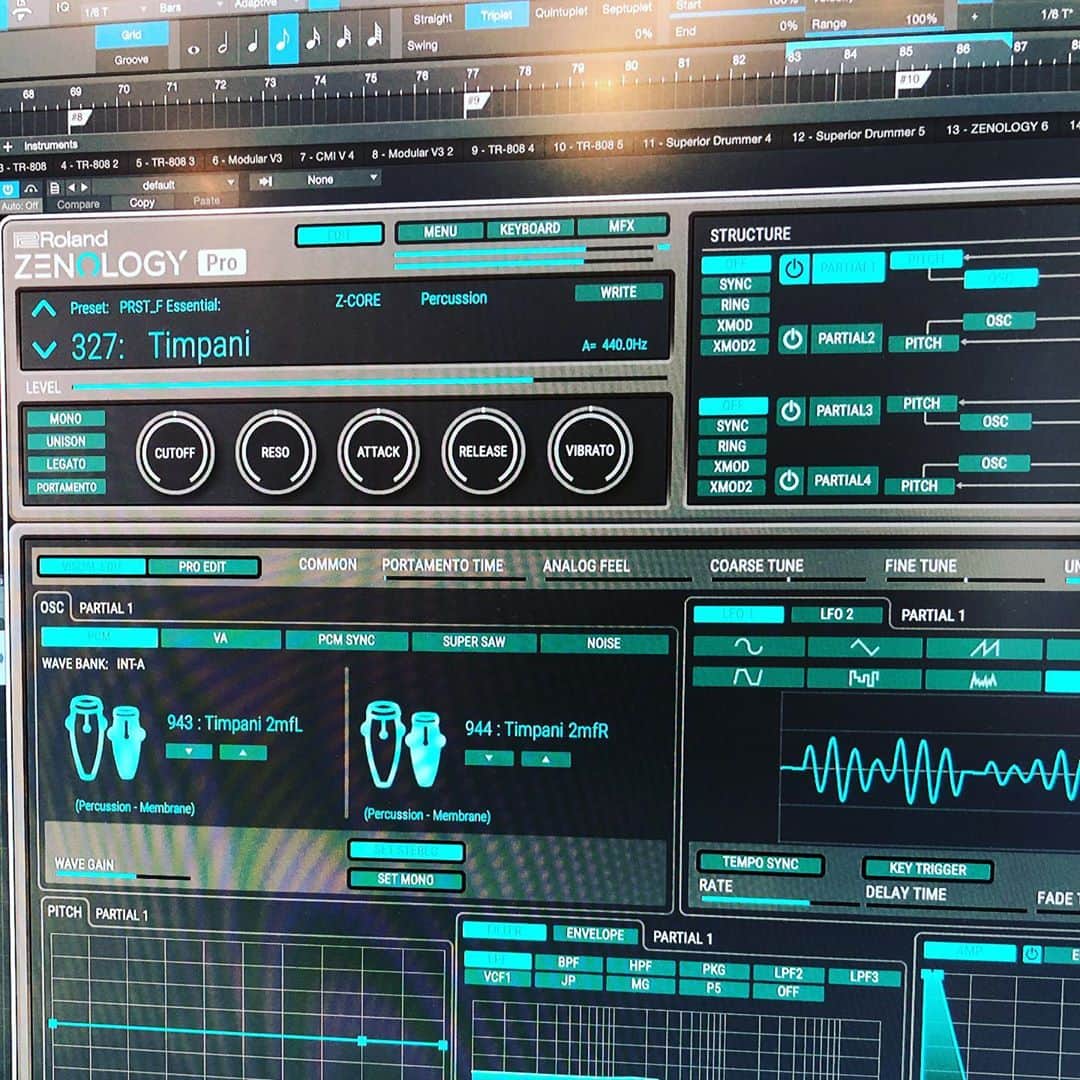Select the triangle LFO waveform
Screen dimensions: 1080x1080
click(864, 647)
